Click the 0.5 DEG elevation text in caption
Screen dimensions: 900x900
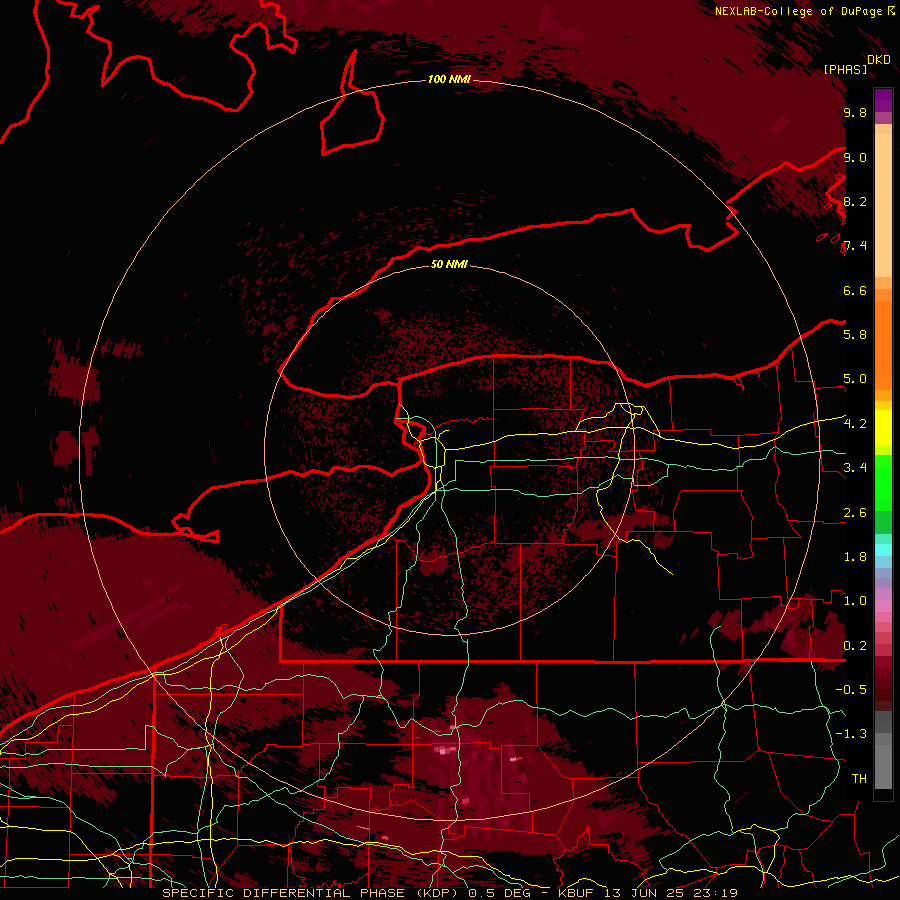tap(499, 893)
